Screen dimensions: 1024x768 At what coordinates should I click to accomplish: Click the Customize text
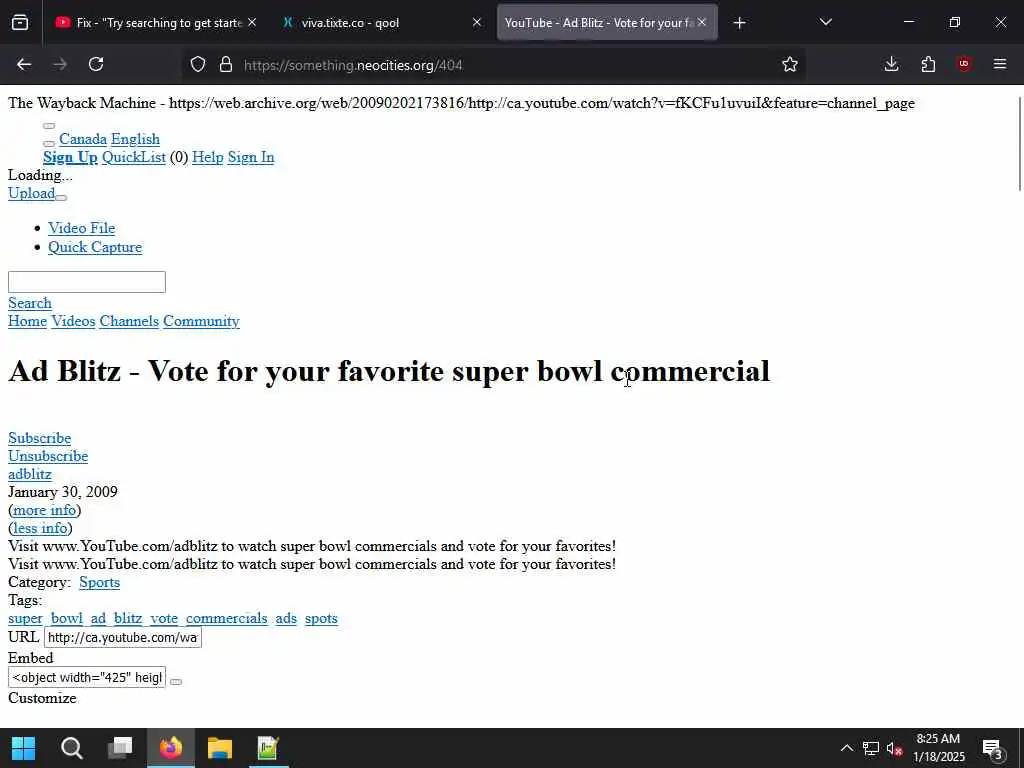point(42,698)
